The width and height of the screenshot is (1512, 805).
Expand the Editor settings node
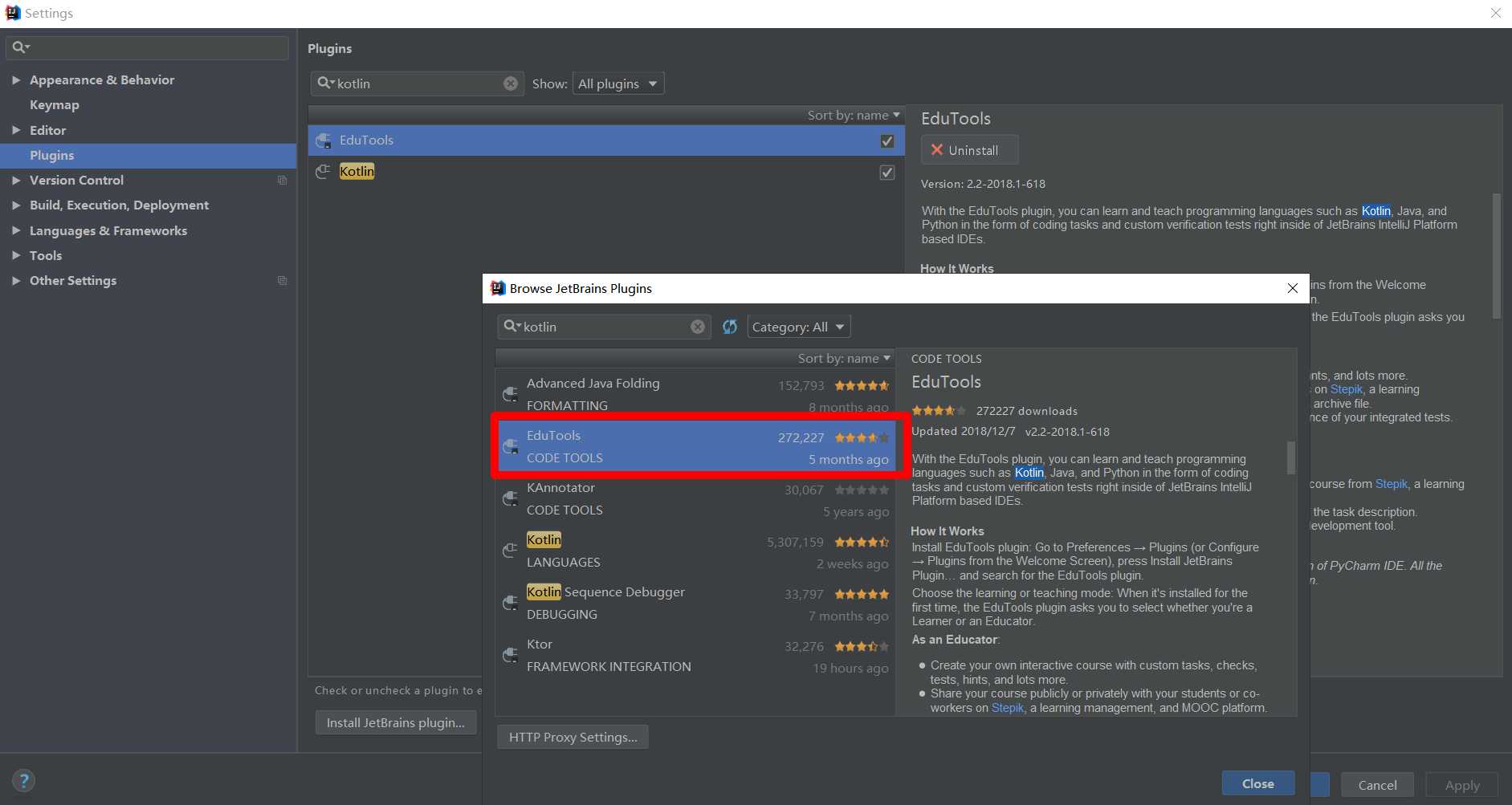point(16,130)
